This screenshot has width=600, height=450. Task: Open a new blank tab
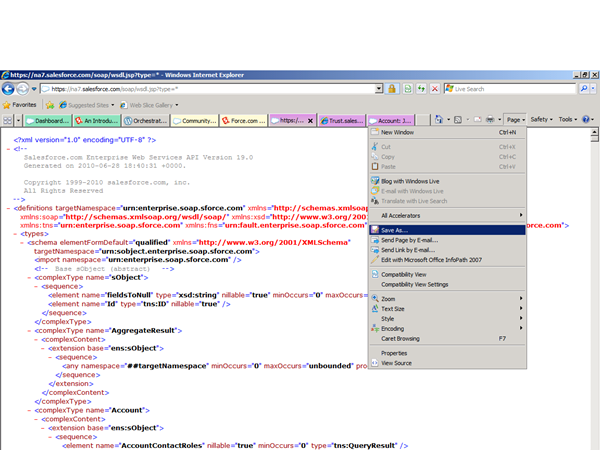422,121
